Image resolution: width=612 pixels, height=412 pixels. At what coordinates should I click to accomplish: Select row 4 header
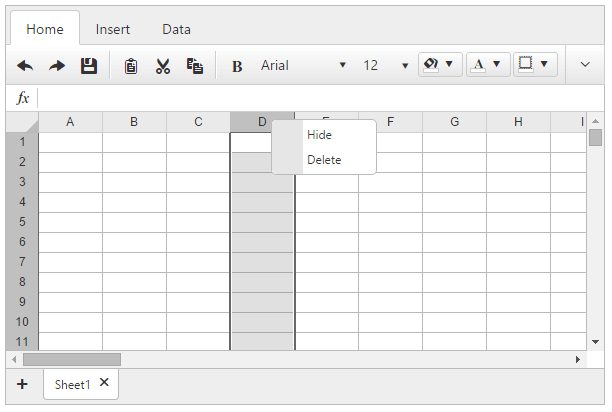tap(22, 202)
